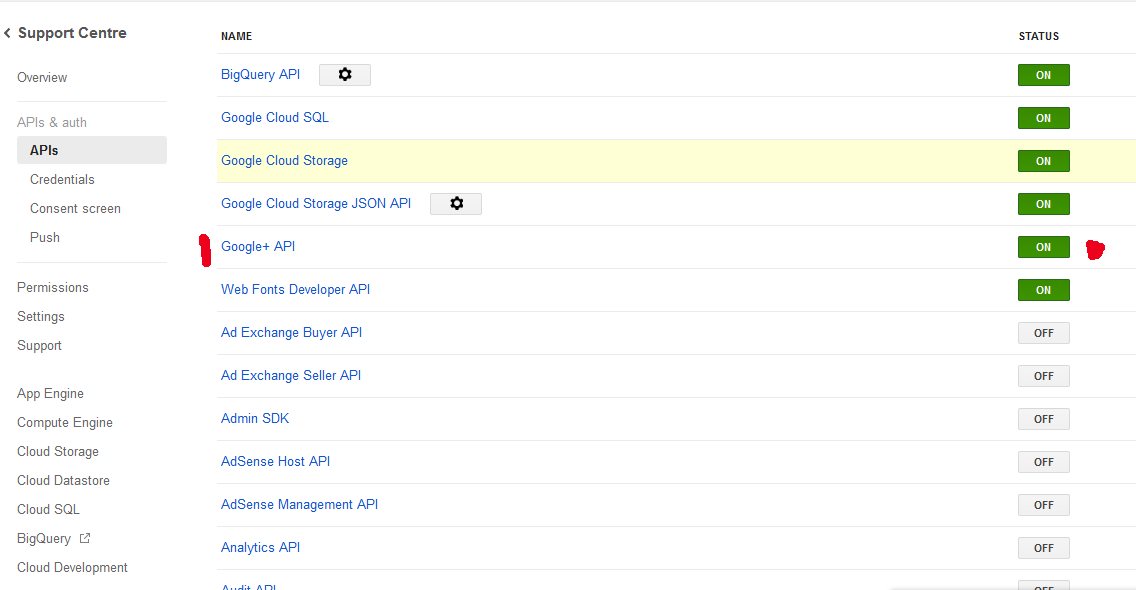Turn on Ad Exchange Buyer API

pos(1043,333)
